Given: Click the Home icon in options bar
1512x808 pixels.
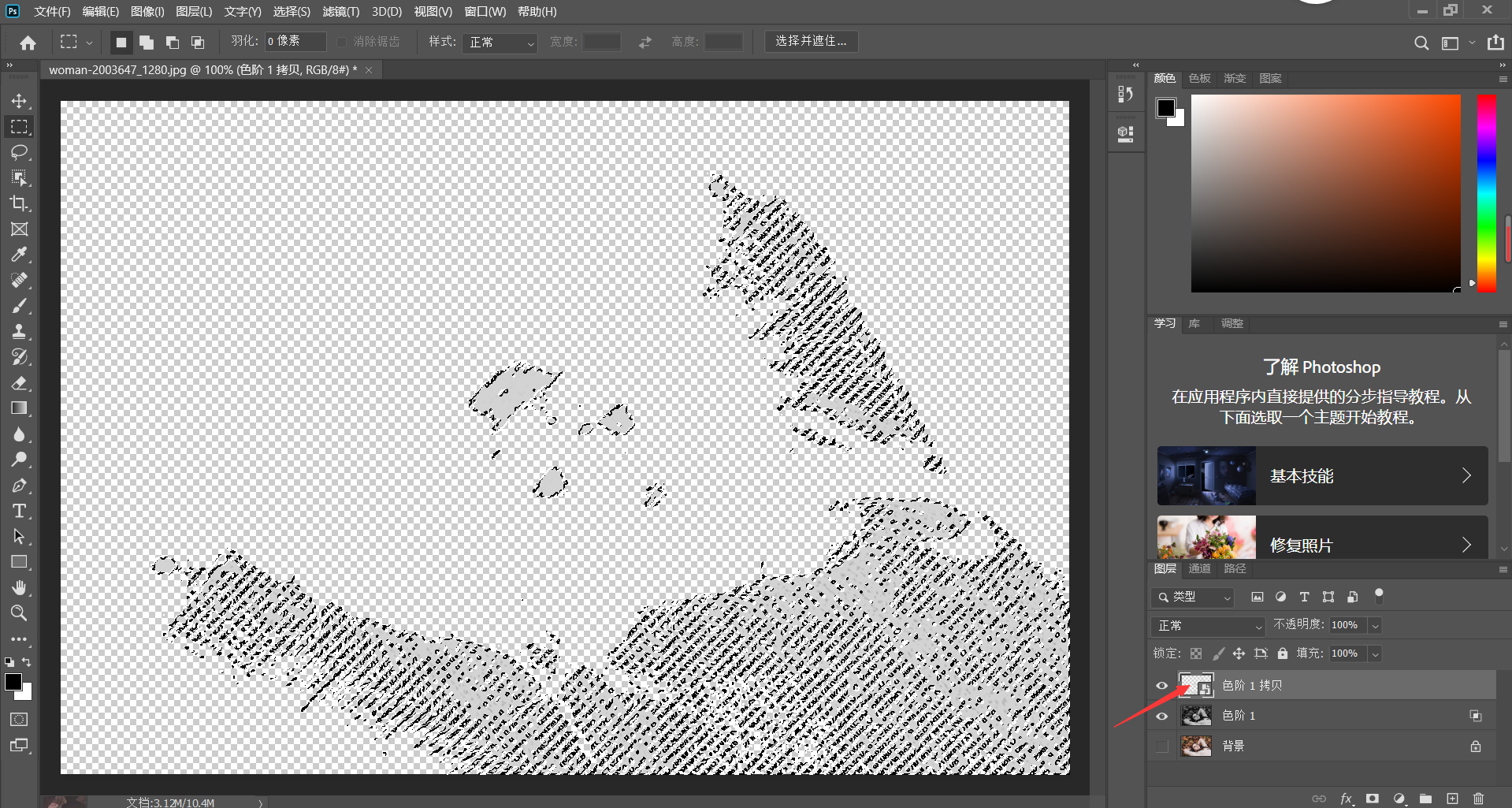Looking at the screenshot, I should pyautogui.click(x=28, y=43).
